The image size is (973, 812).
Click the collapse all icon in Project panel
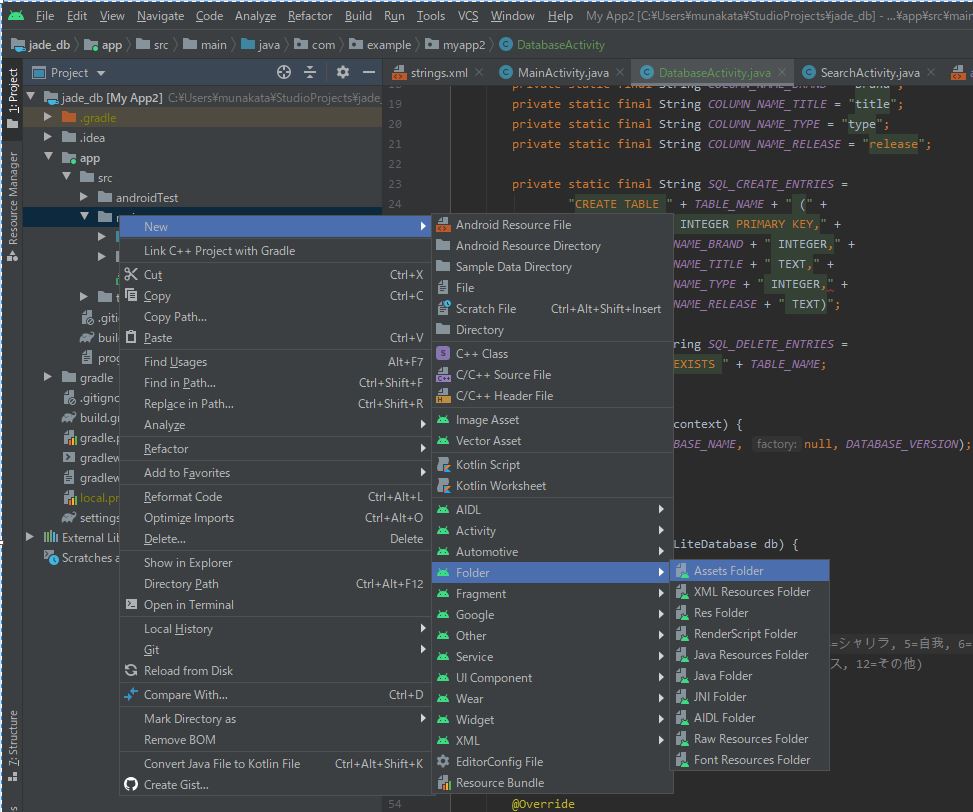[310, 72]
